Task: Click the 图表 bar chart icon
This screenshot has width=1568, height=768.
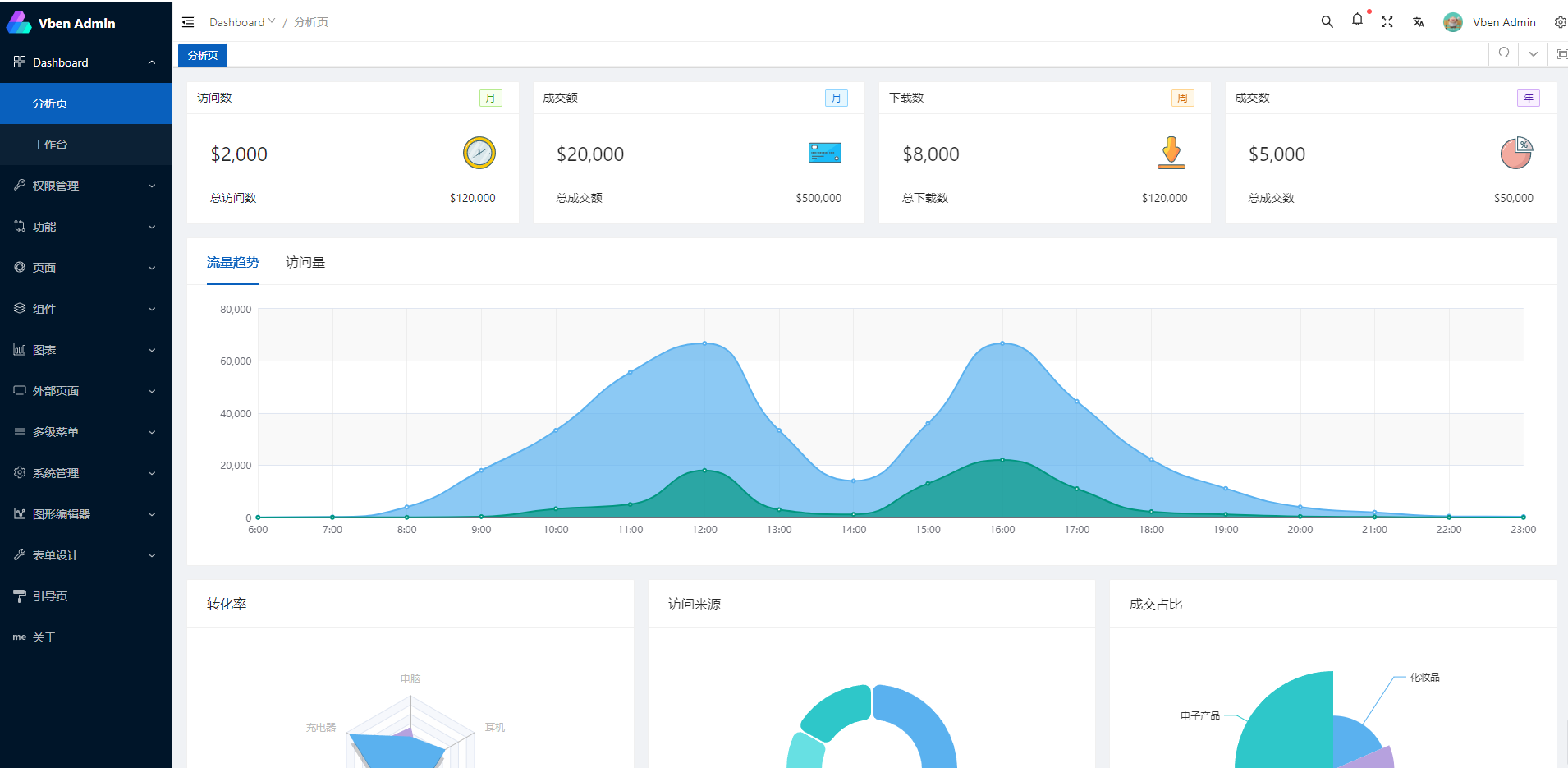Action: [20, 350]
